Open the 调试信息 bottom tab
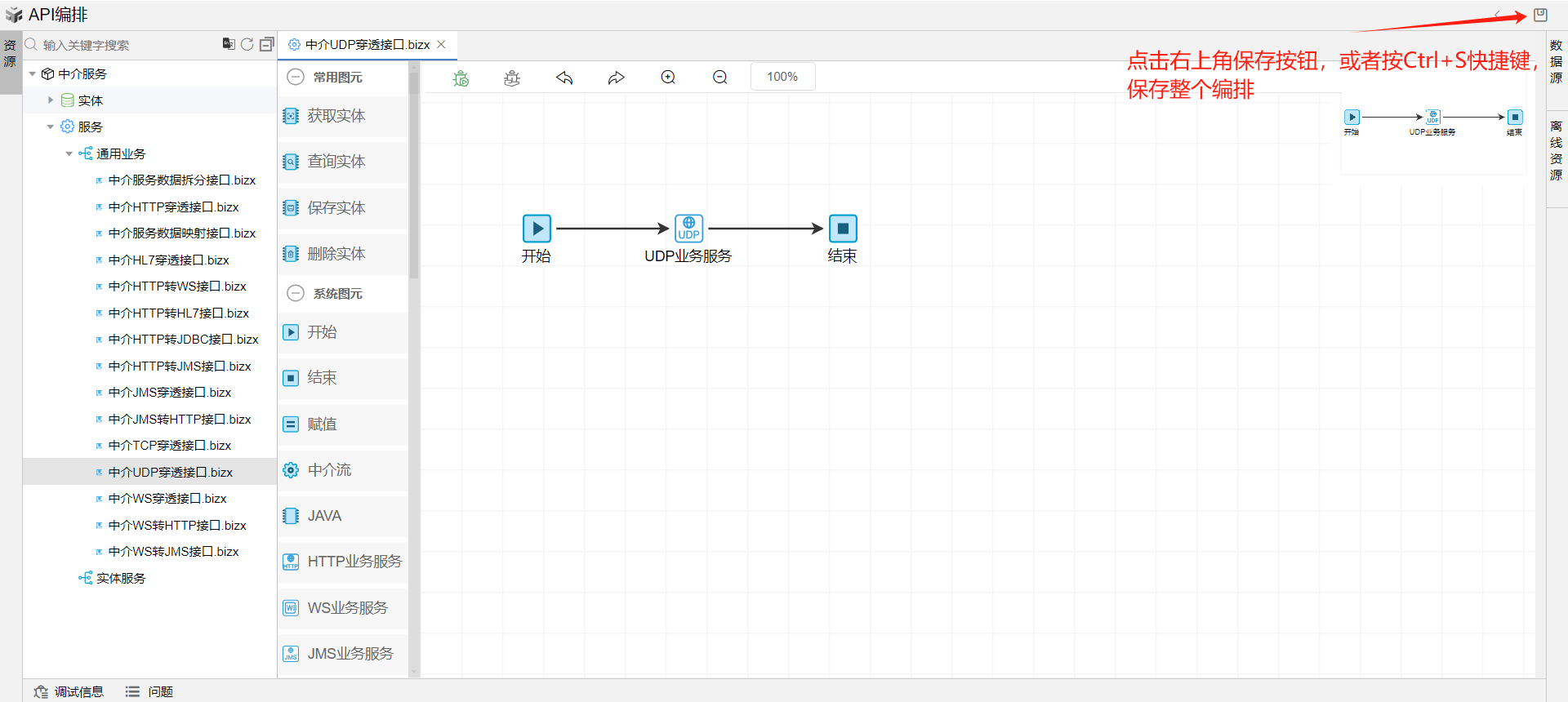 coord(69,691)
